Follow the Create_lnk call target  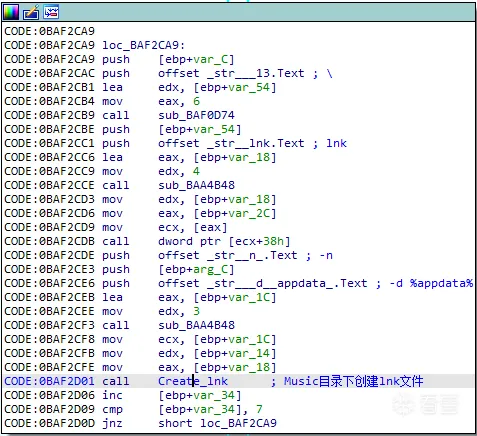pyautogui.click(x=193, y=381)
